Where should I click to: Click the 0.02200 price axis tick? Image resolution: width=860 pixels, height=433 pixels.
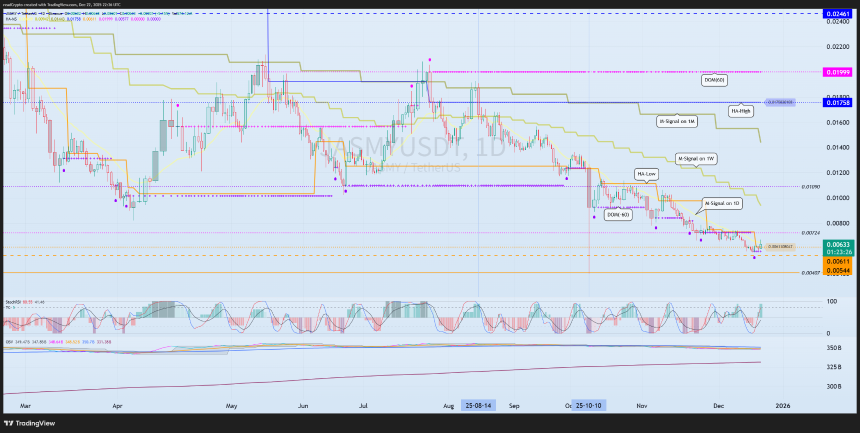[x=836, y=47]
